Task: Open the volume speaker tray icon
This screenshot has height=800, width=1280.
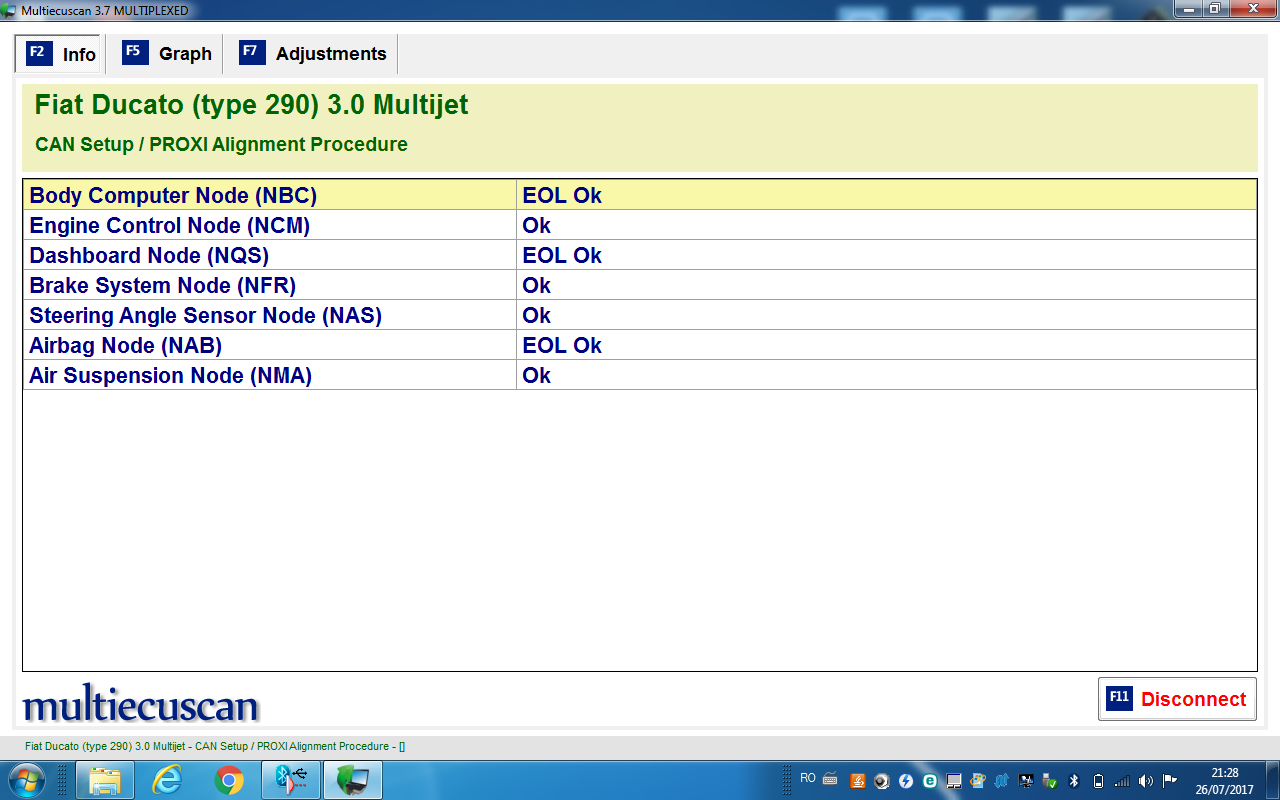Action: click(x=1145, y=780)
